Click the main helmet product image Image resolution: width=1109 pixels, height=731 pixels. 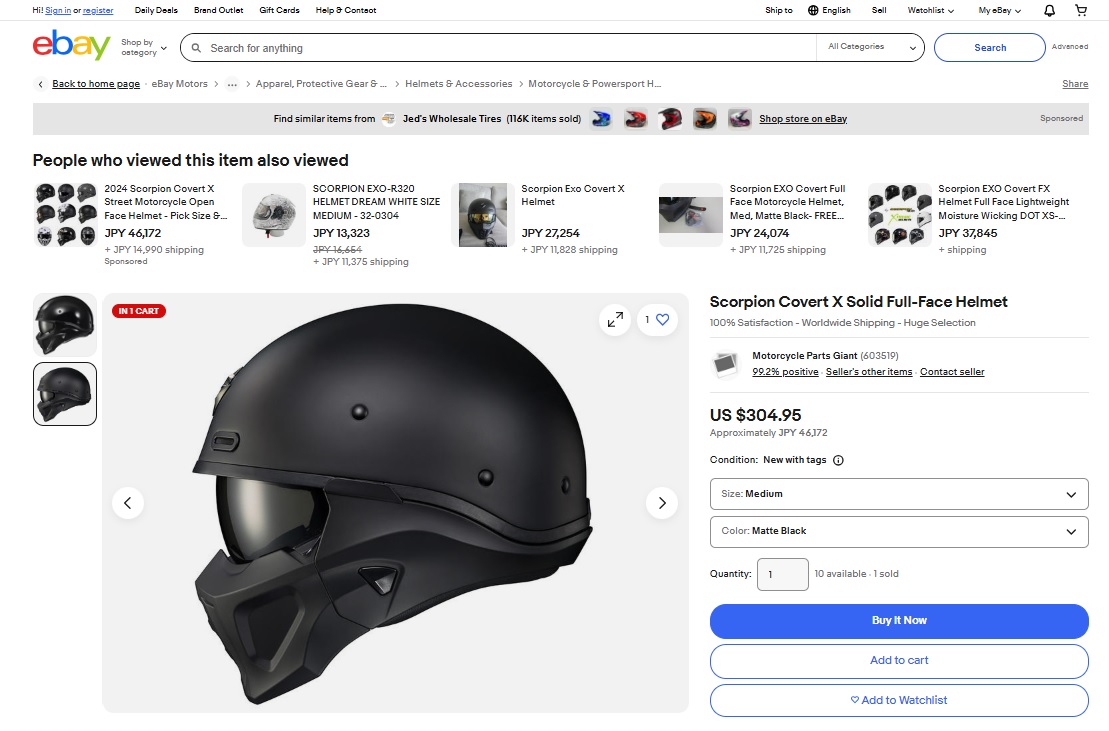coord(395,503)
